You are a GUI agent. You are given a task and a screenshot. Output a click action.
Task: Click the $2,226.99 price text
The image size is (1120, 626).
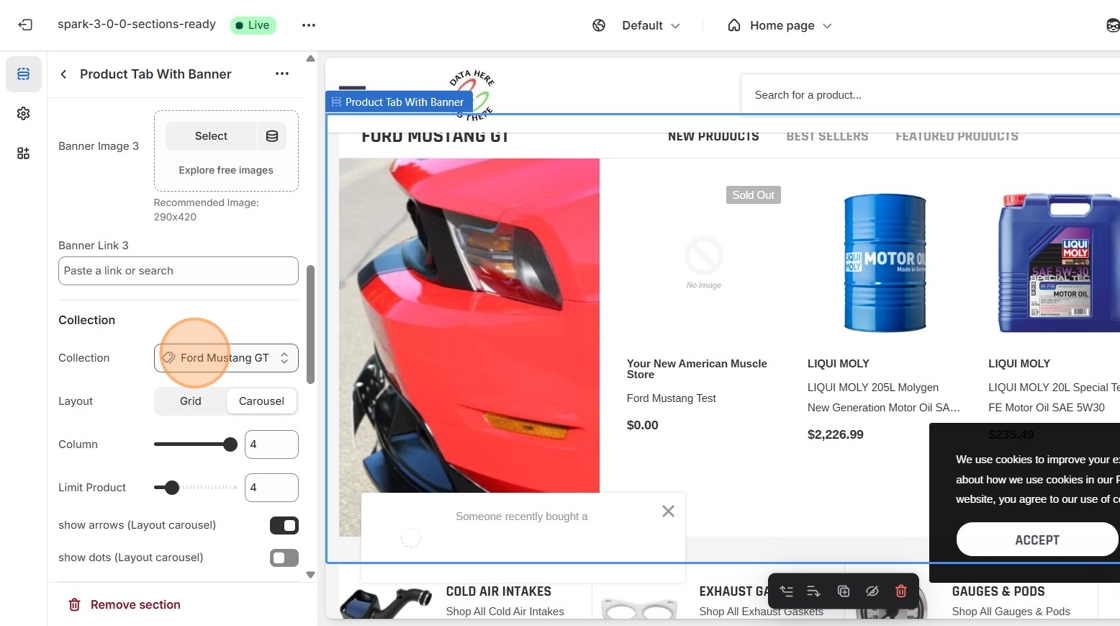835,434
